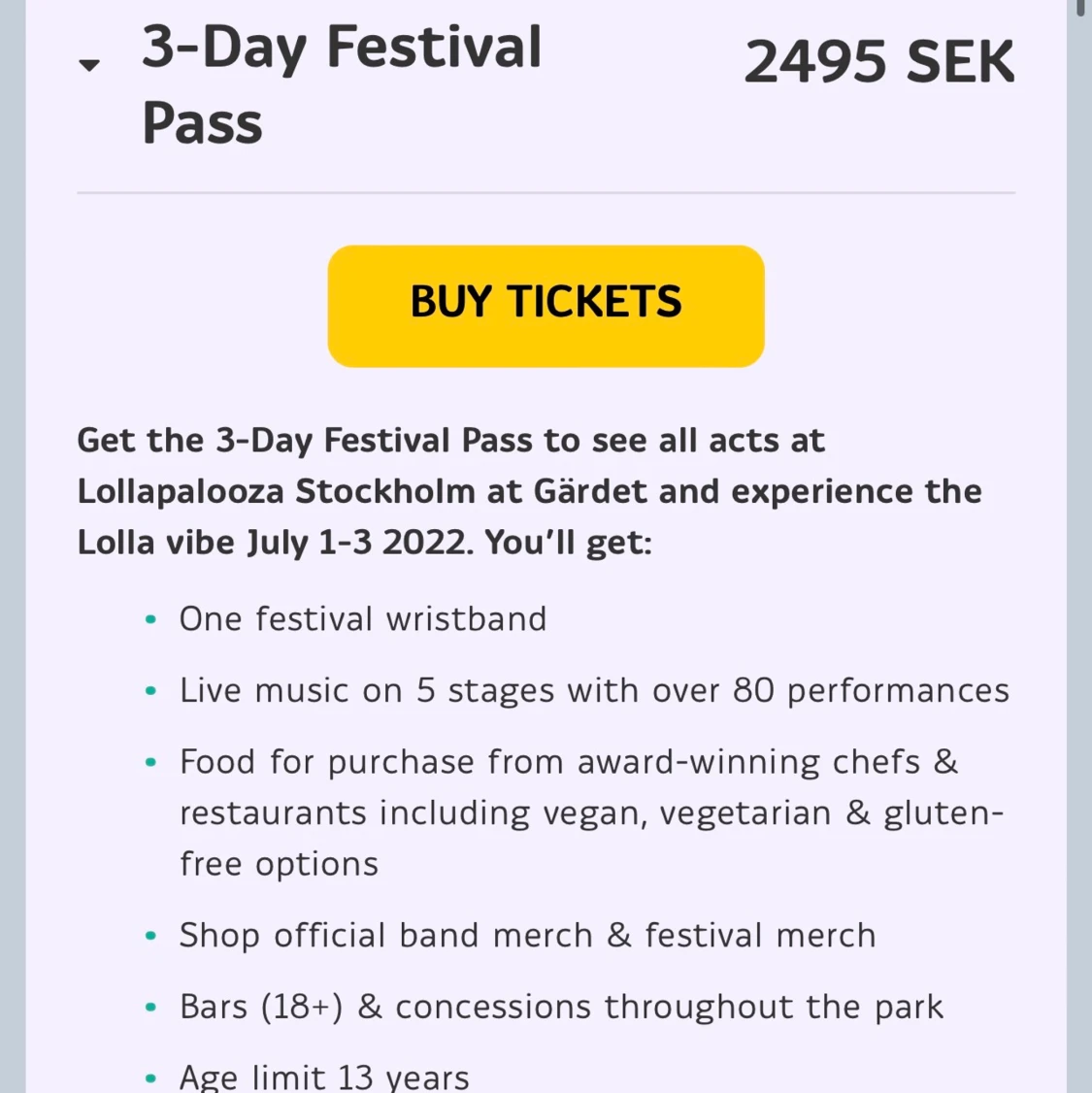1092x1093 pixels.
Task: Click the Food for purchase list item
Action: click(x=591, y=812)
